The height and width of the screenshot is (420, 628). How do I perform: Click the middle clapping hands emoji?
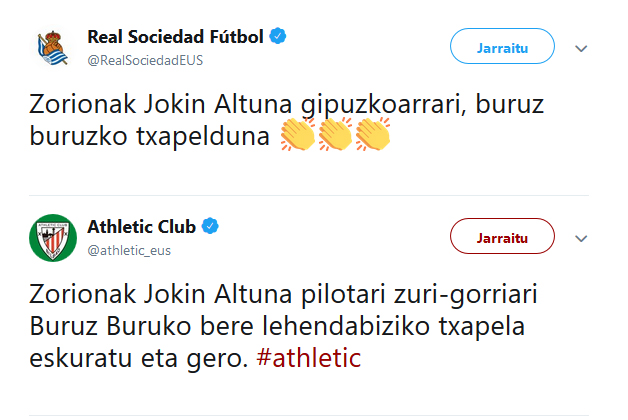click(335, 135)
